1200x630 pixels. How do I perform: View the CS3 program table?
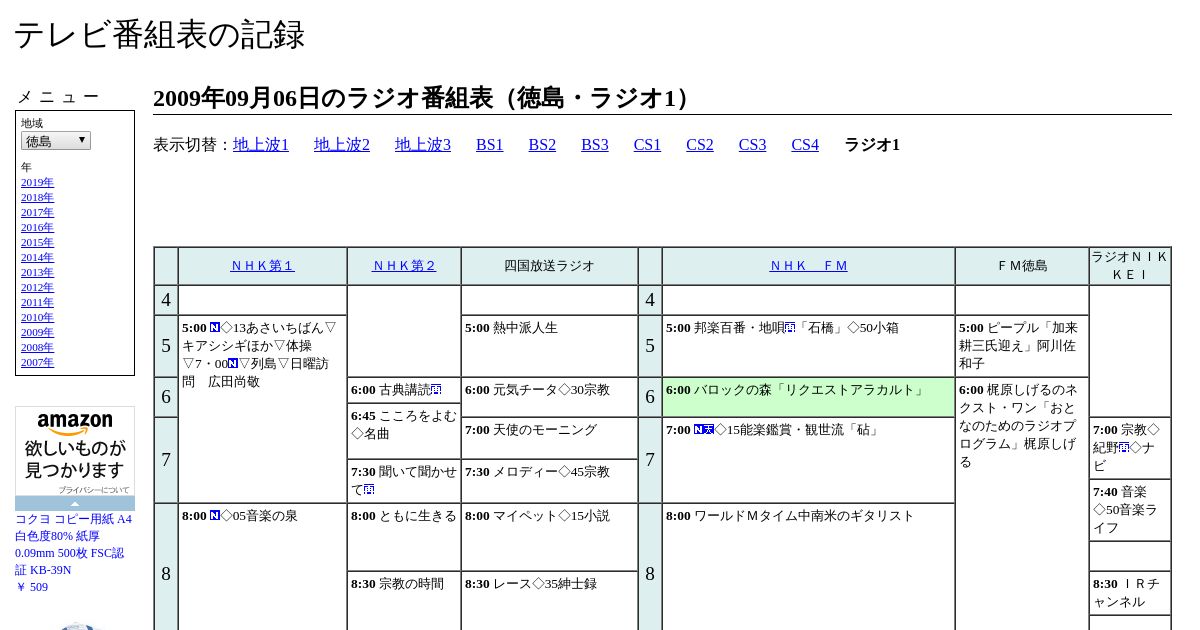point(752,145)
